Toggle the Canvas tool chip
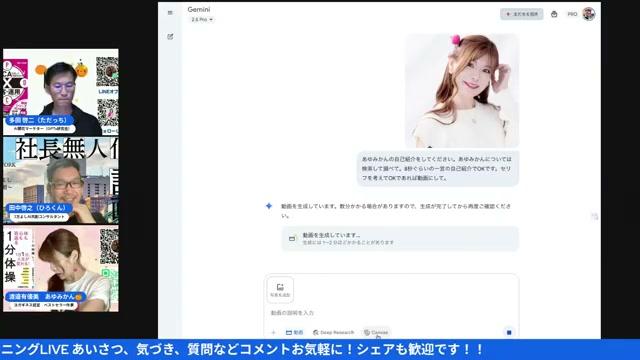Screen dimensions: 640x360 [x=376, y=332]
